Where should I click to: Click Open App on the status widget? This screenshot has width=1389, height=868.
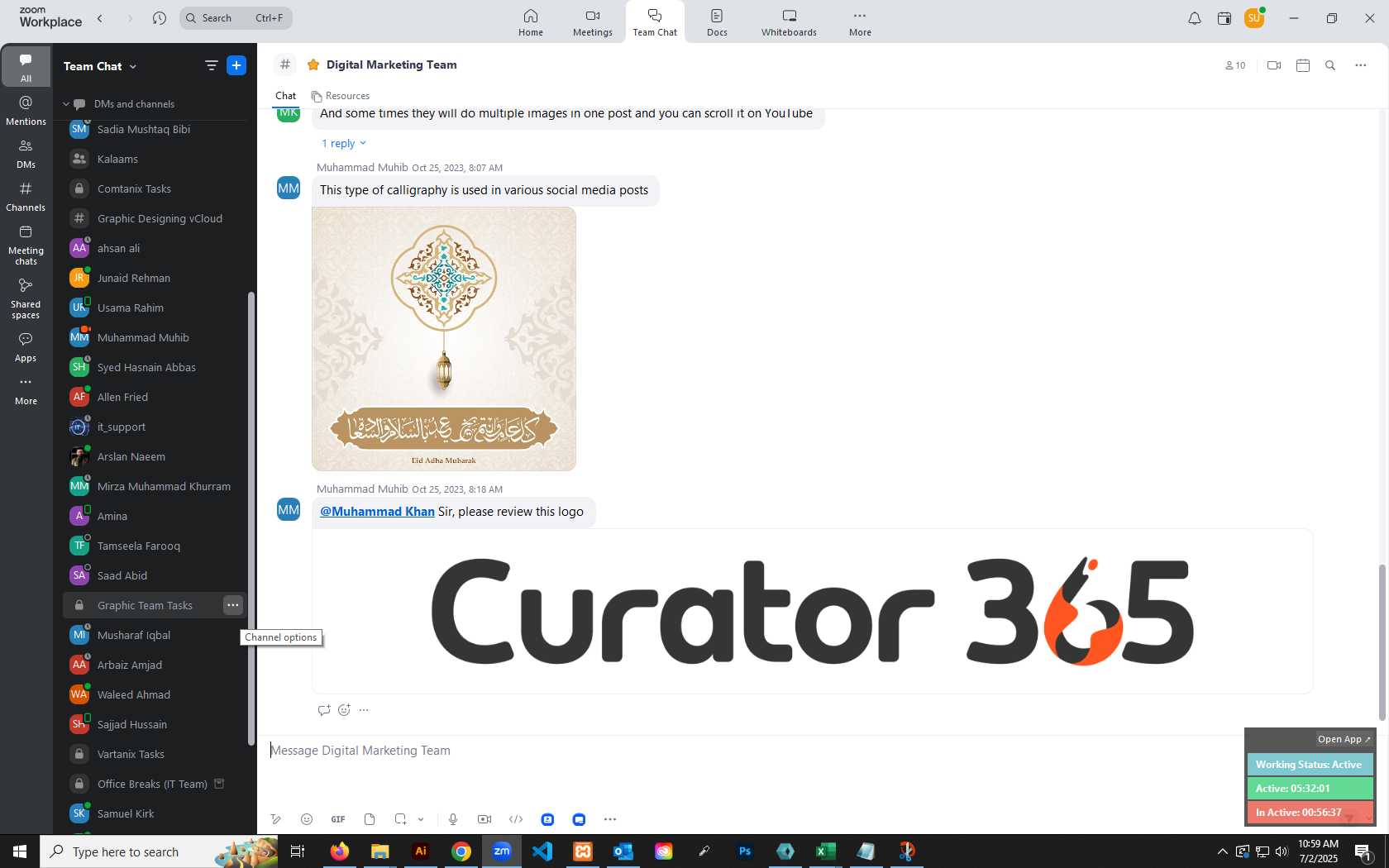pyautogui.click(x=1344, y=739)
